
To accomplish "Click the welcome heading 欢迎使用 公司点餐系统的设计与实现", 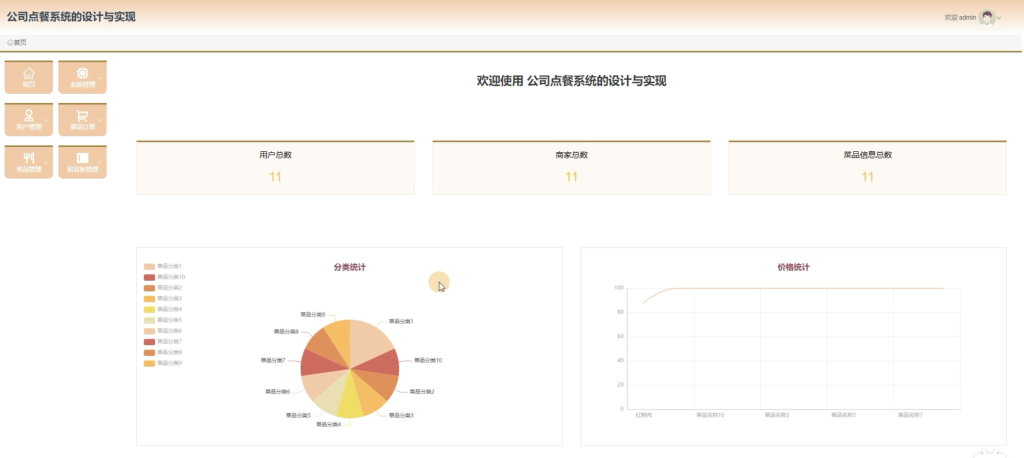I will point(571,81).
